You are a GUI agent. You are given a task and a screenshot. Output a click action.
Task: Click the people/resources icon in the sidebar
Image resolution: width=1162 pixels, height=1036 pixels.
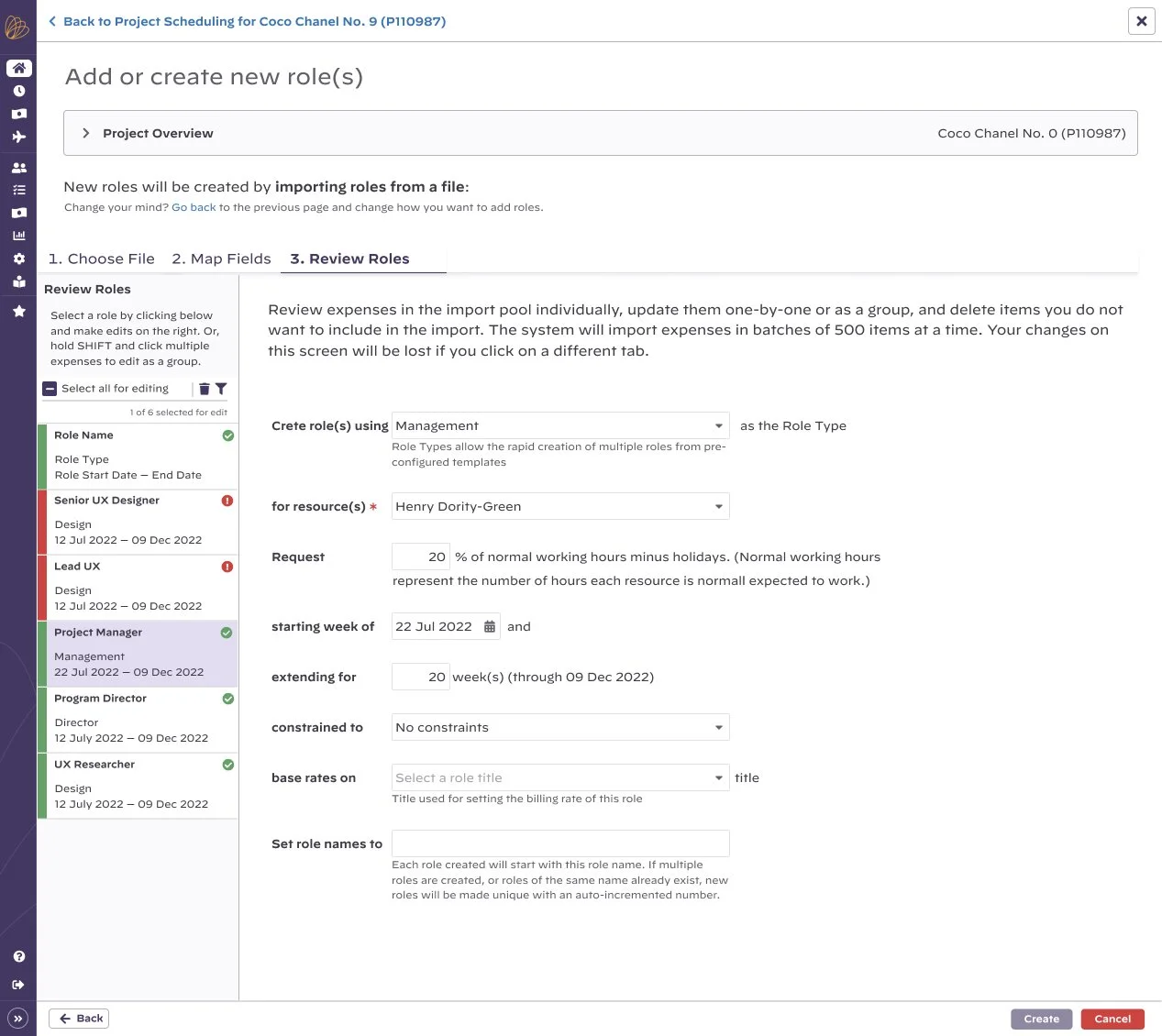(x=18, y=167)
